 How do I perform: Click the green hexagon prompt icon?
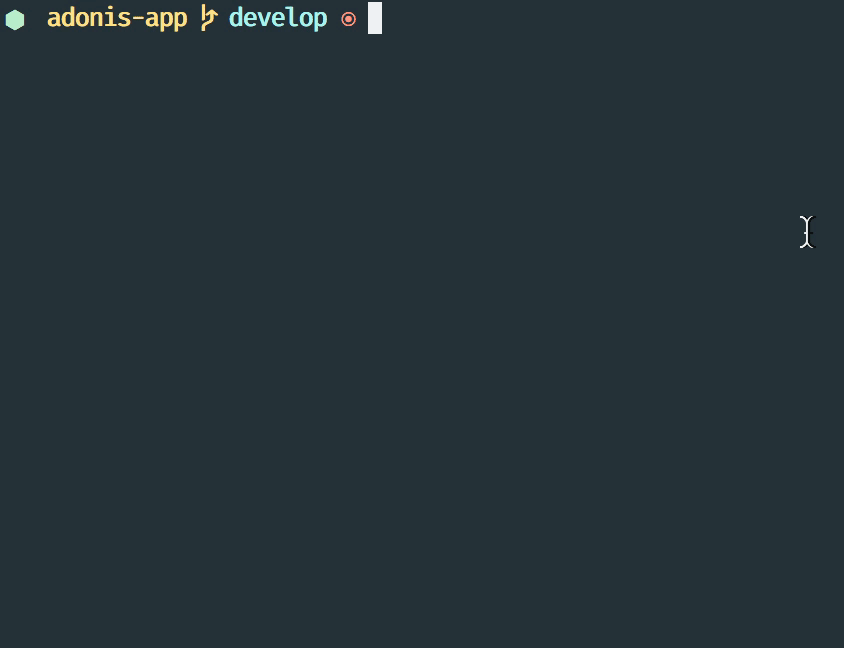15,19
